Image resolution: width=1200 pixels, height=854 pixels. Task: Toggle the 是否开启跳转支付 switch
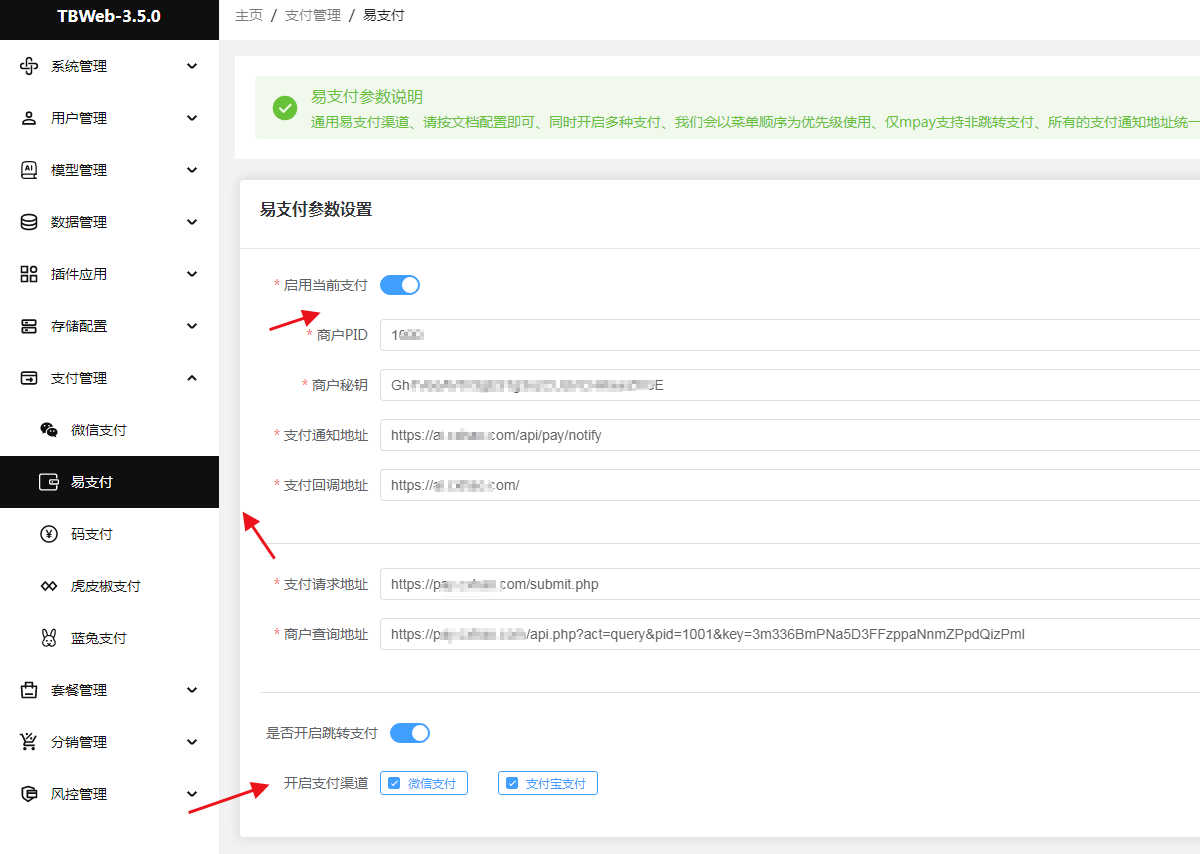tap(410, 733)
